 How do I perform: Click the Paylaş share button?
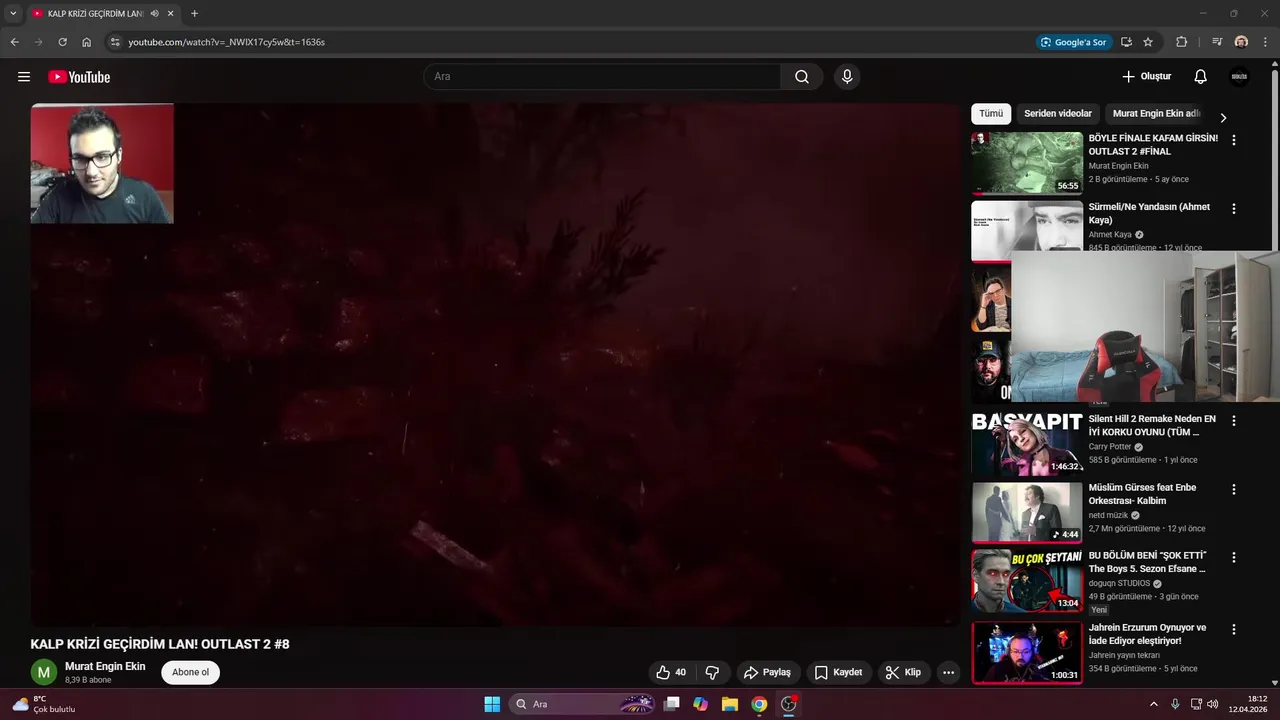(x=767, y=672)
